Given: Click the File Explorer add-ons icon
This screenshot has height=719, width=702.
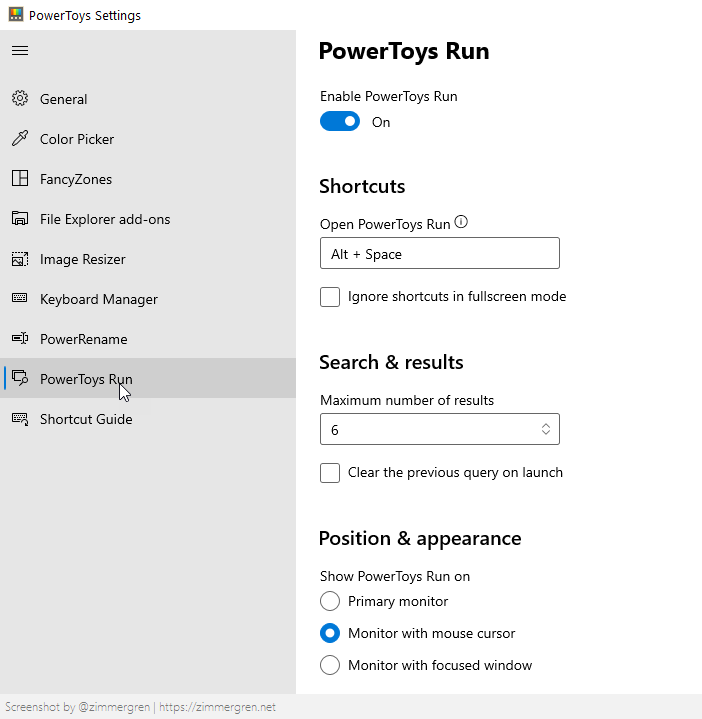Looking at the screenshot, I should pyautogui.click(x=20, y=218).
